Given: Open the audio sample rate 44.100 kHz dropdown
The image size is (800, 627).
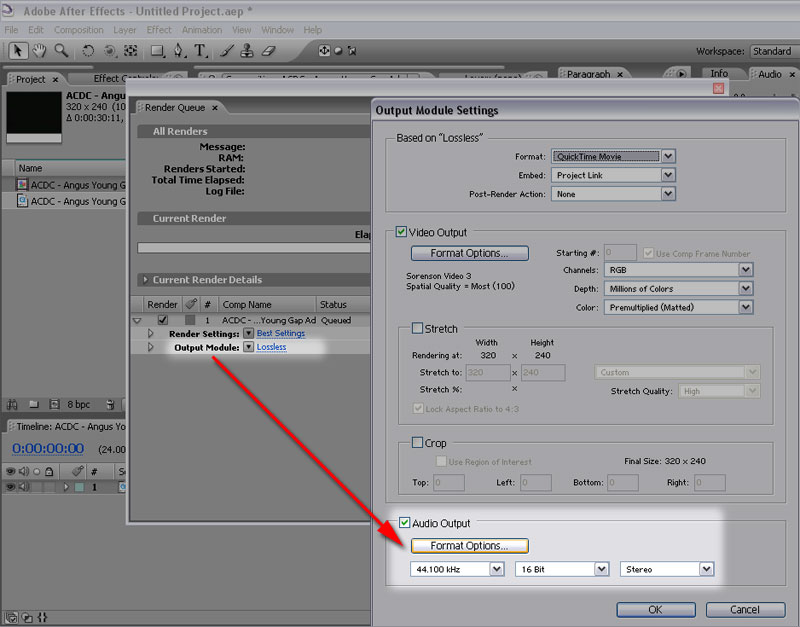Looking at the screenshot, I should click(x=458, y=569).
